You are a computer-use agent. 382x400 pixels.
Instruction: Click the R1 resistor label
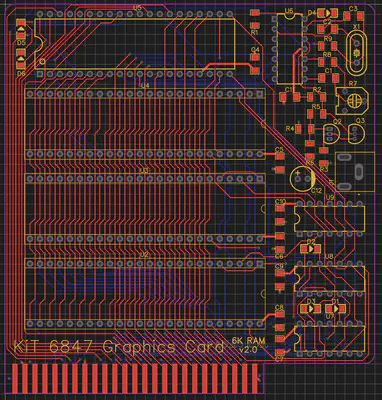coord(254,33)
